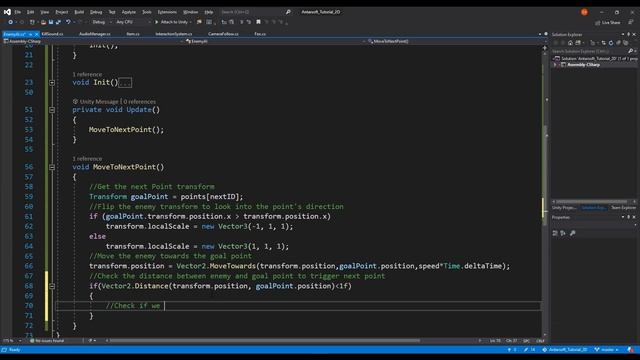Screen dimensions: 640x360
Task: Switch to the KillSound.cs tab
Action: pos(53,34)
